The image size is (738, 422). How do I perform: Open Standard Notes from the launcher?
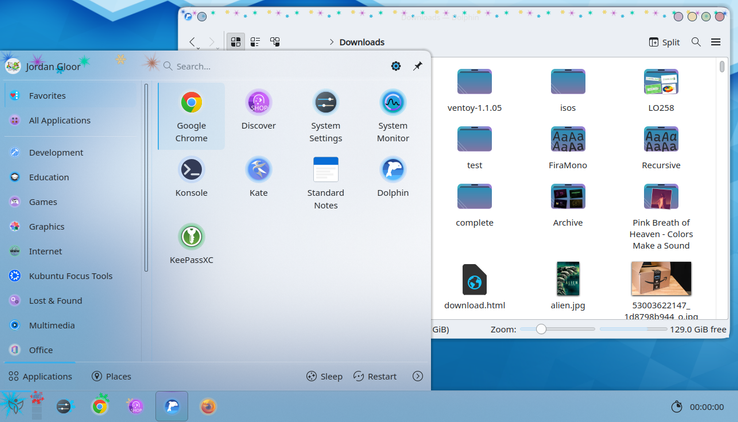coord(326,183)
